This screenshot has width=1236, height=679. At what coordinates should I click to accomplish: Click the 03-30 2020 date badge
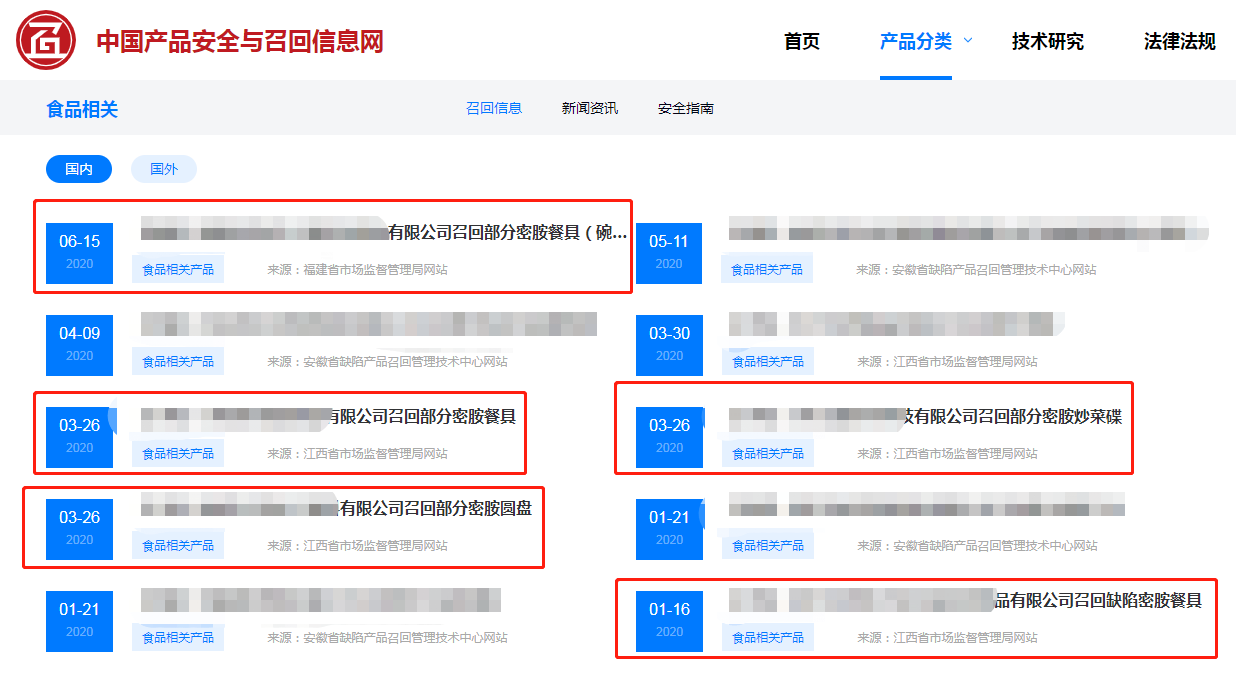(x=669, y=343)
